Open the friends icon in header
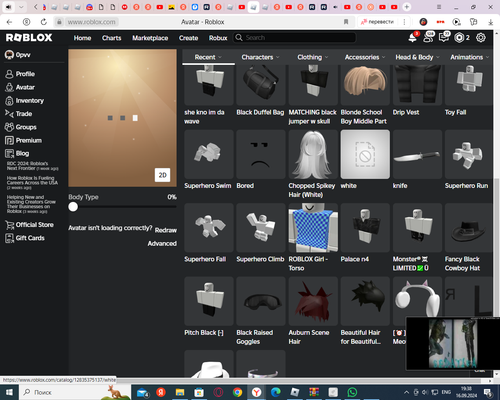Viewport: 500px width, 400px height. coord(428,38)
